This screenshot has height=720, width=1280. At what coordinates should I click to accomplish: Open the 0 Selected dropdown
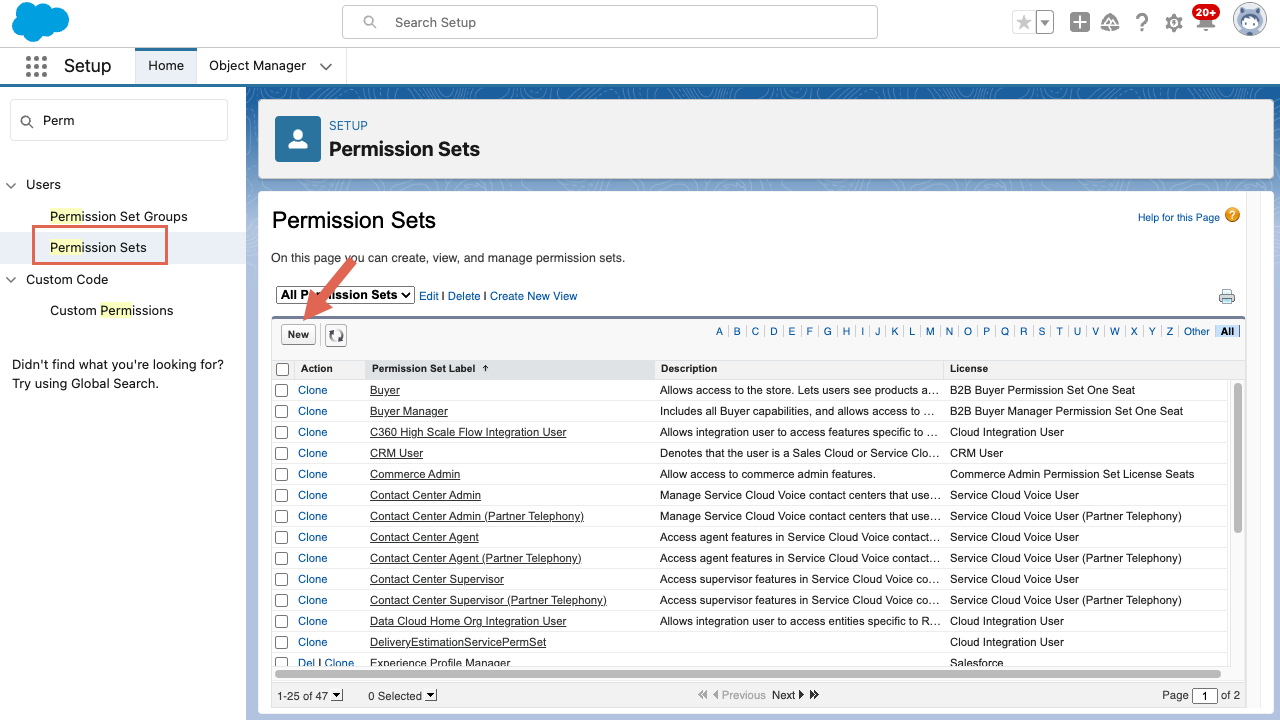pos(402,696)
